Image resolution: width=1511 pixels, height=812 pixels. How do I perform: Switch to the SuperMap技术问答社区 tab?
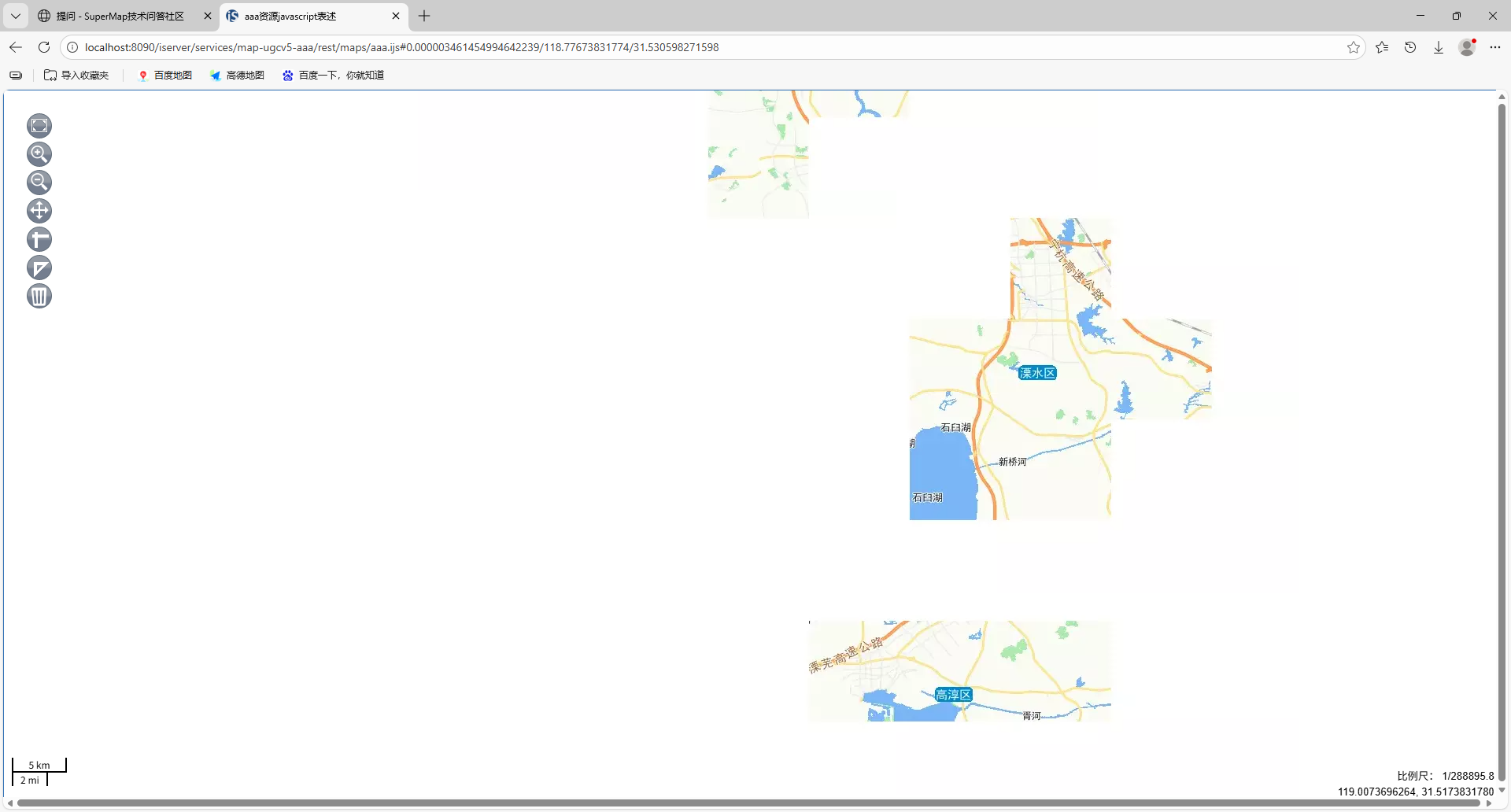[x=120, y=16]
